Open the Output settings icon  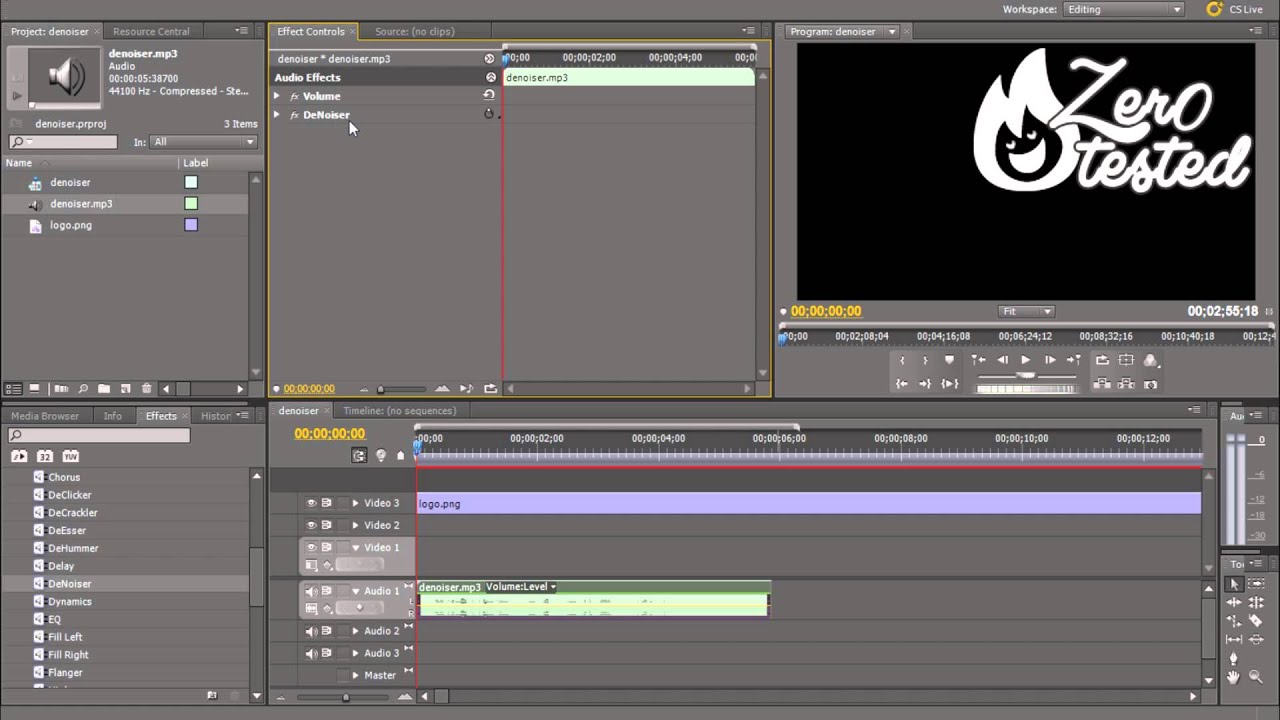pyautogui.click(x=1150, y=360)
